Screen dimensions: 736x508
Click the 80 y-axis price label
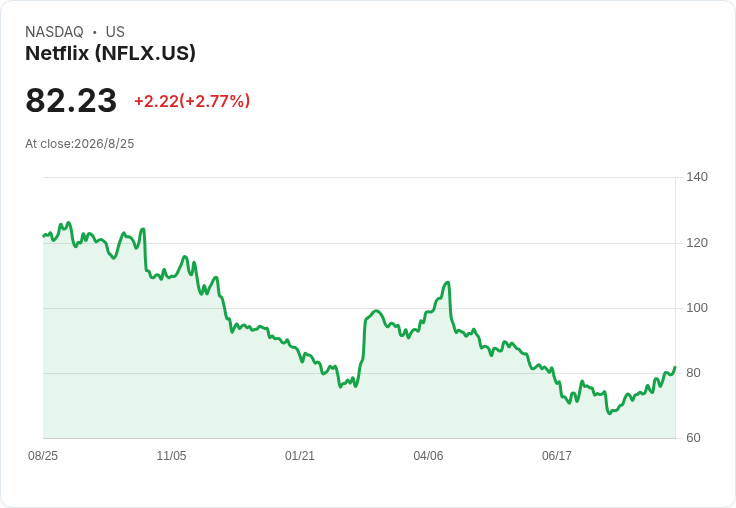693,373
